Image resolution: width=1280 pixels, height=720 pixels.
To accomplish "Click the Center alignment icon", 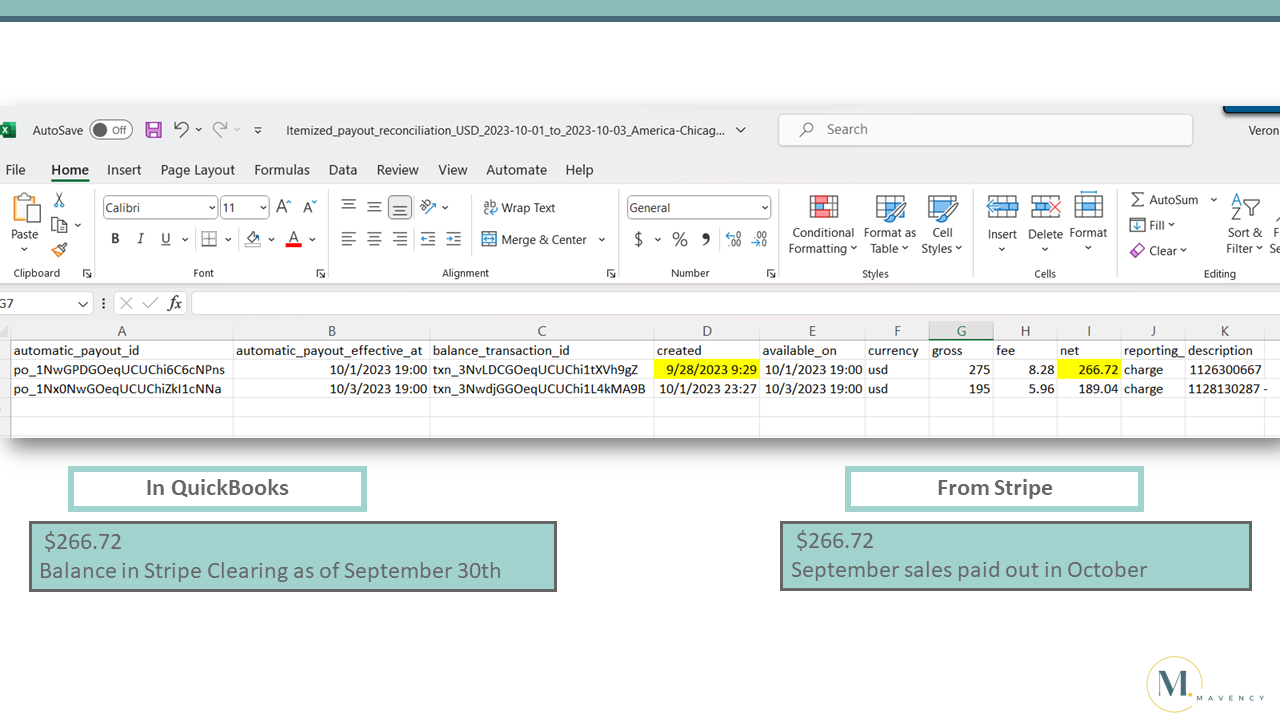I will (x=374, y=239).
